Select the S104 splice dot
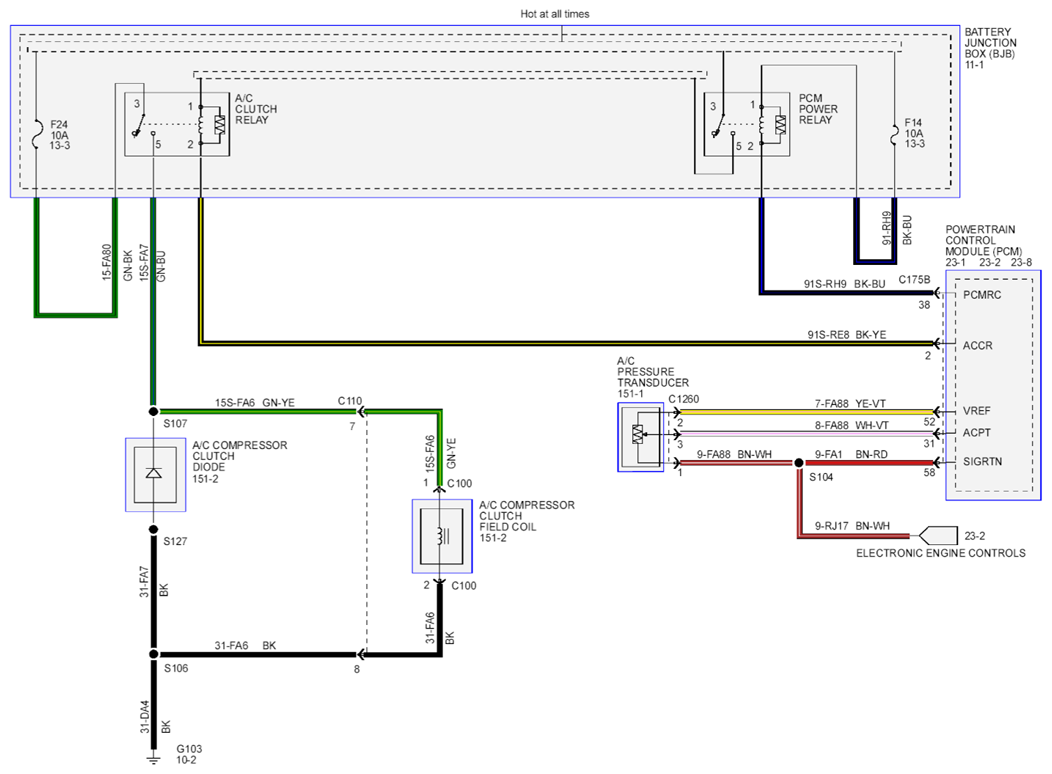This screenshot has height=774, width=1052. (799, 463)
